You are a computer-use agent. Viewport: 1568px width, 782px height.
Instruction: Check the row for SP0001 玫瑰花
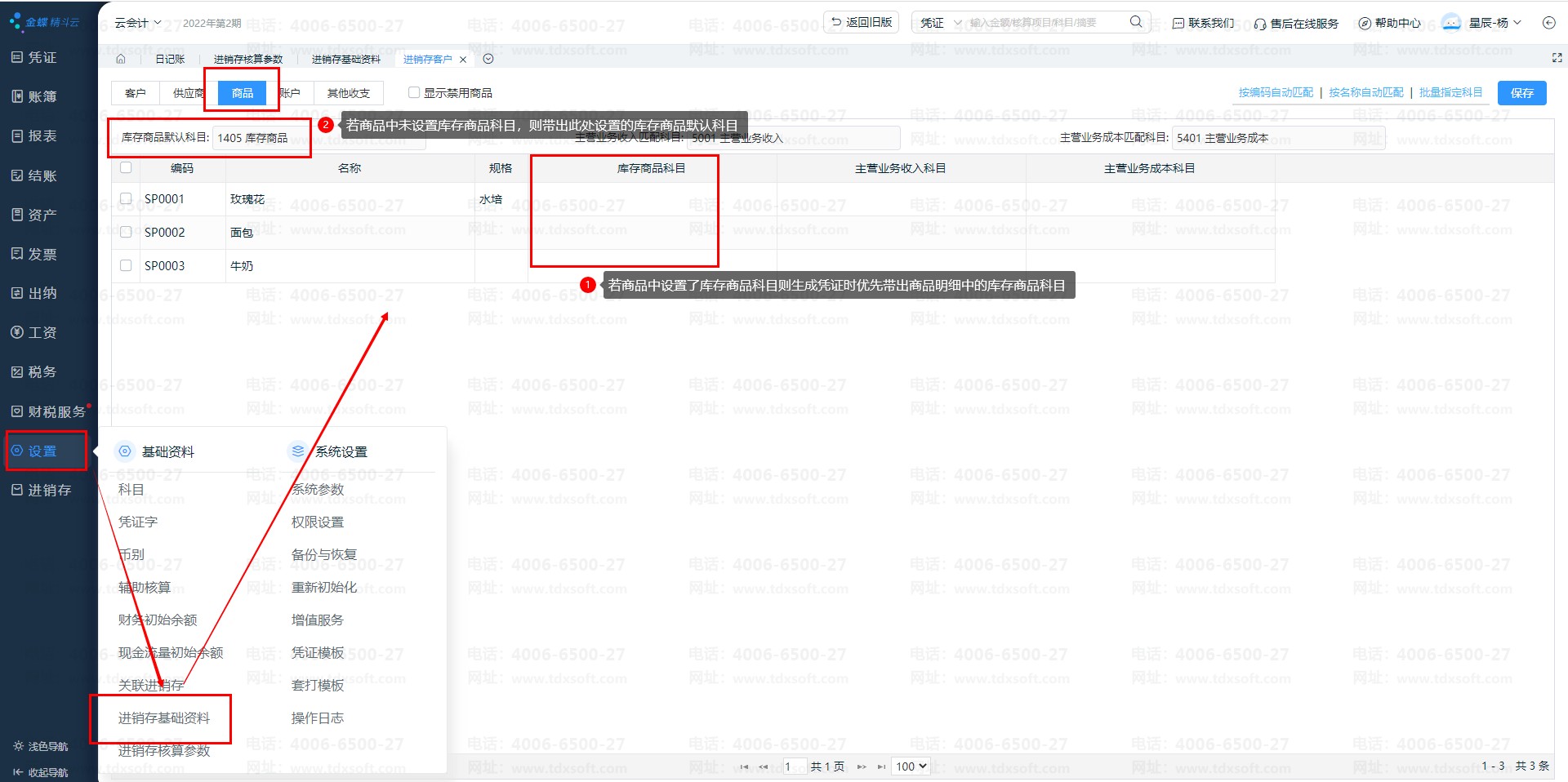pos(126,198)
